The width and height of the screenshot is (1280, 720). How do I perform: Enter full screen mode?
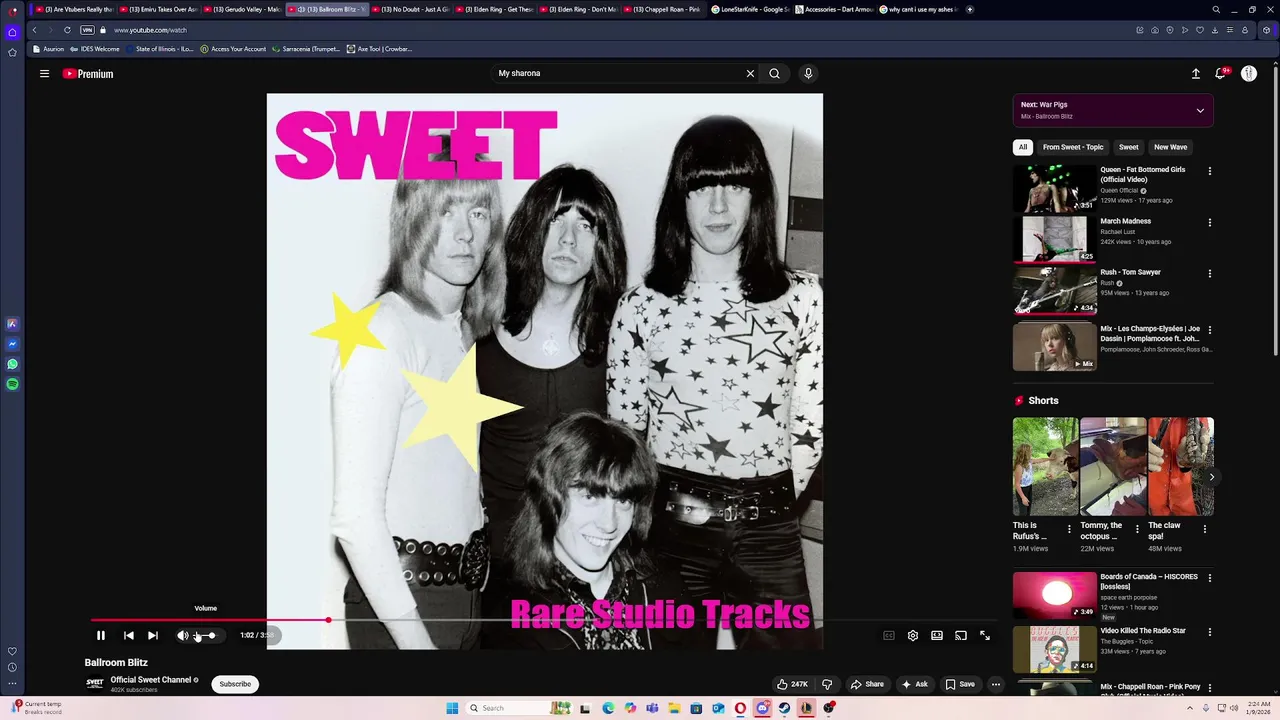pos(985,635)
